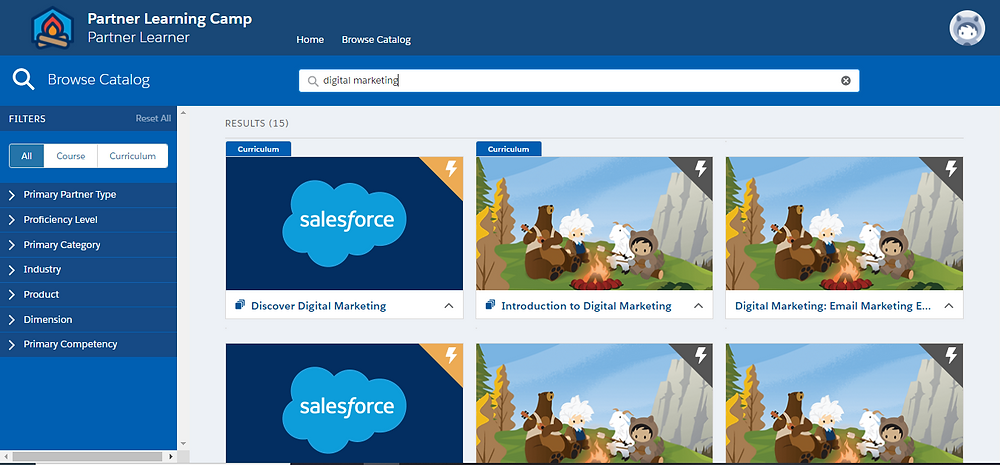Switch filter to Course
This screenshot has height=465, width=1000.
click(71, 156)
